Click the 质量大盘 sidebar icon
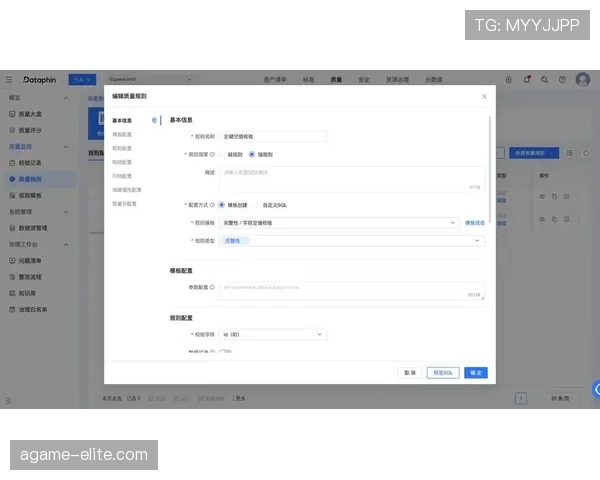The image size is (600, 480). click(12, 114)
